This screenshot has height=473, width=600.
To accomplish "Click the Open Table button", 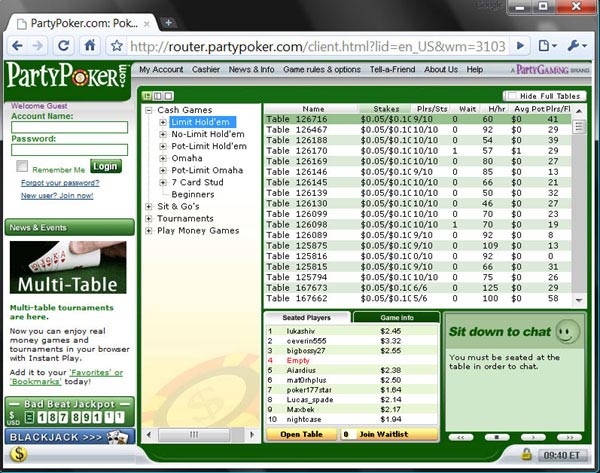I will [x=302, y=434].
